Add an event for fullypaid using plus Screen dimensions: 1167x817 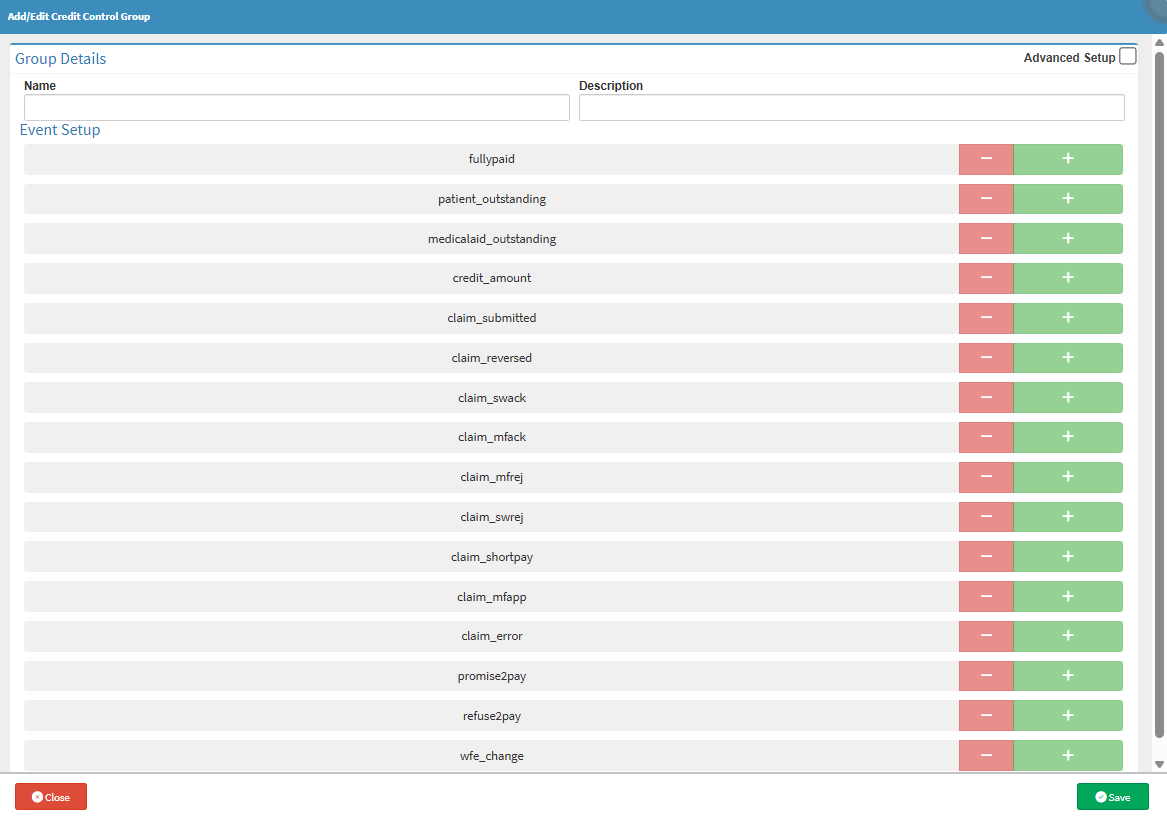1067,159
